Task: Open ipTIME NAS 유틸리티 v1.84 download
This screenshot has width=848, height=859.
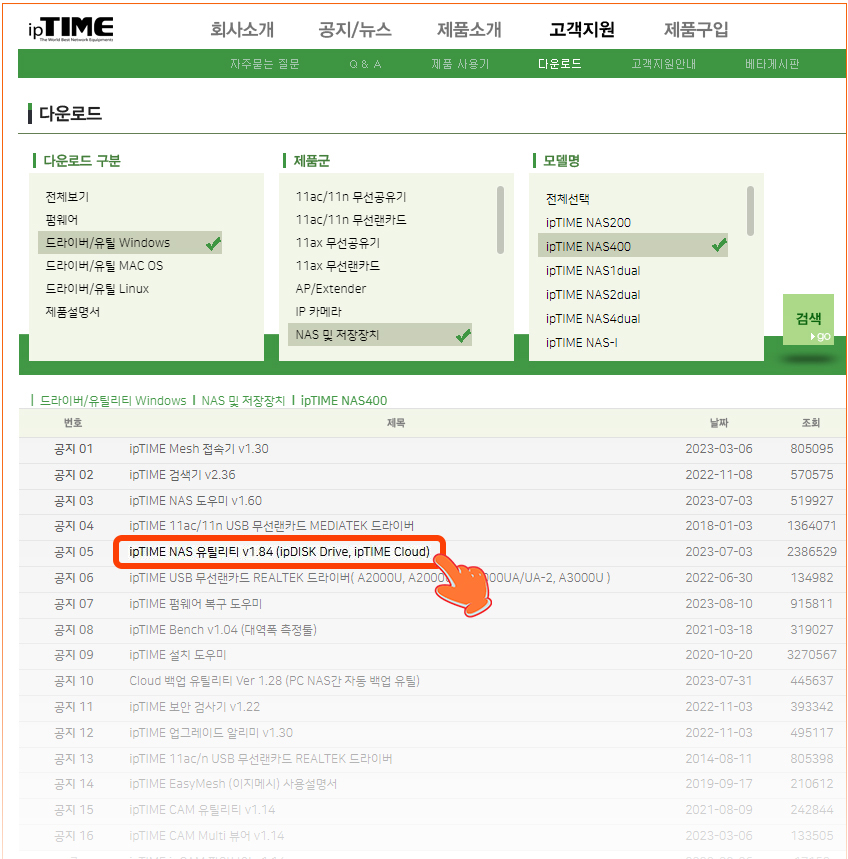Action: pos(279,552)
